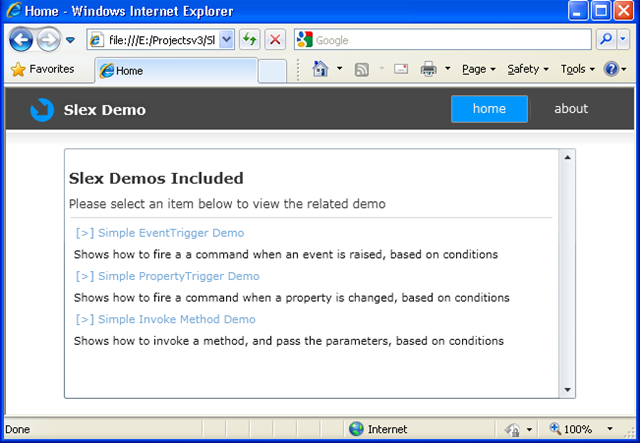Open Simple EventTrigger Demo link
Viewport: 640px width, 443px height.
click(160, 233)
